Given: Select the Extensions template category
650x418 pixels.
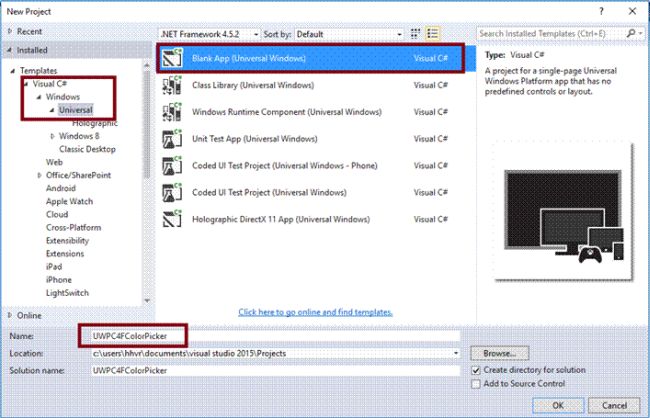Looking at the screenshot, I should point(65,254).
